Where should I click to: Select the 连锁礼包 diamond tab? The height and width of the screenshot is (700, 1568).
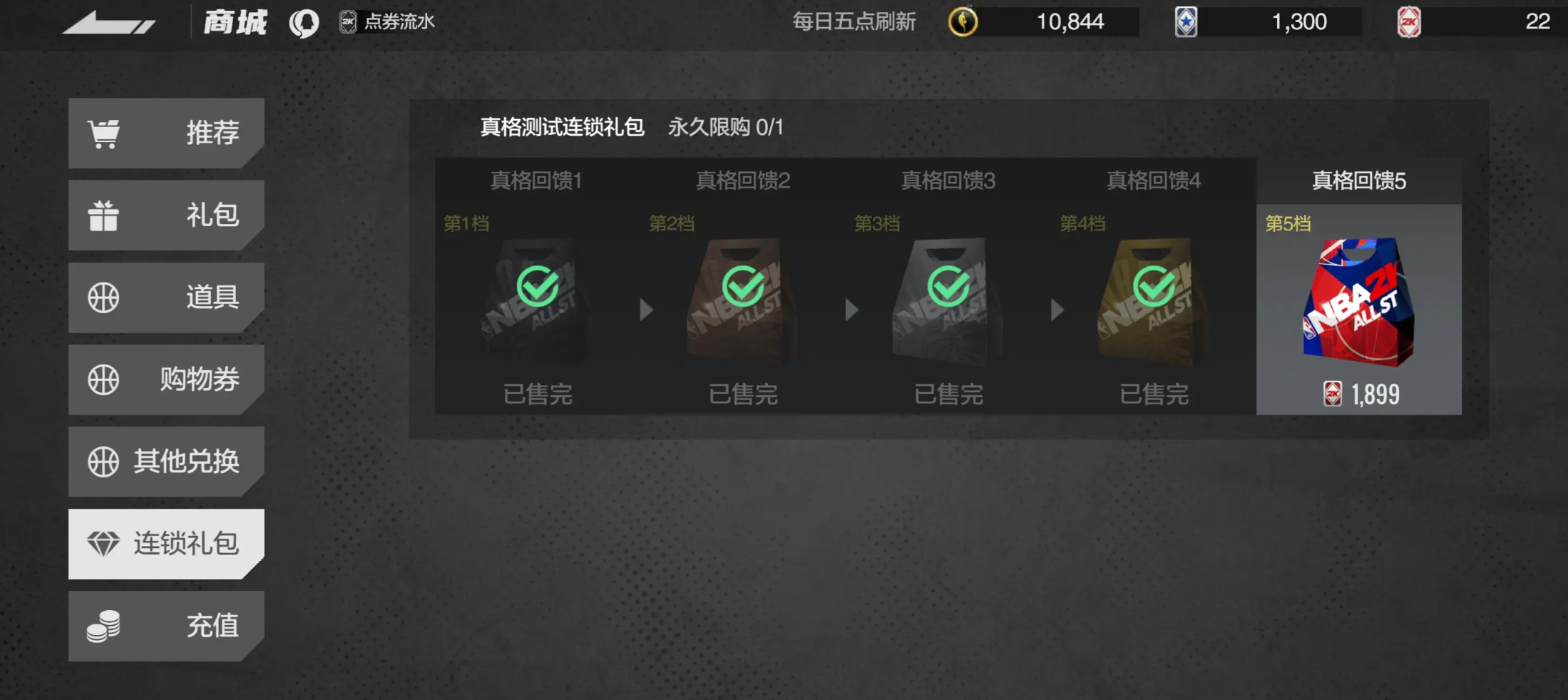[x=166, y=544]
